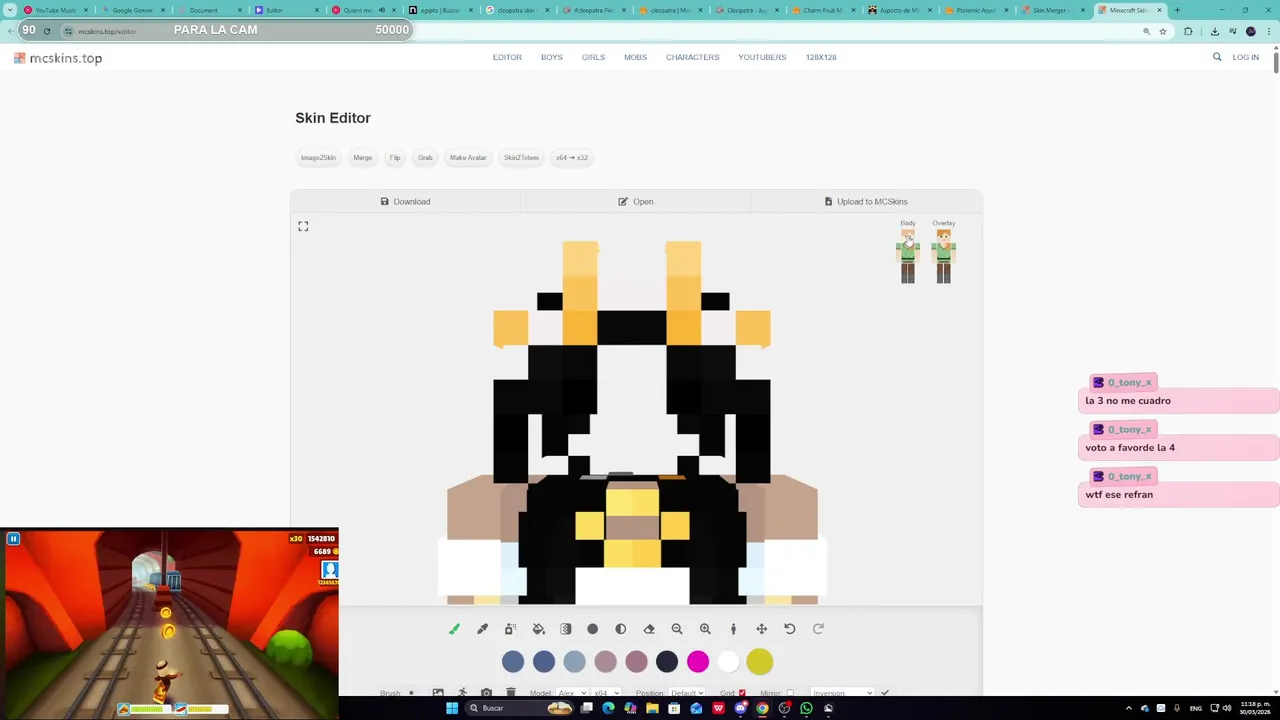Switch to the Google Gemini browser tab
This screenshot has width=1280, height=720.
point(132,10)
